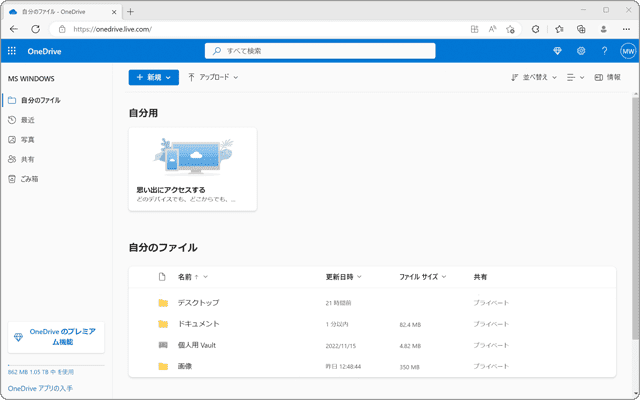Click the storage usage 862 MB link
The width and height of the screenshot is (640, 400).
pos(41,372)
